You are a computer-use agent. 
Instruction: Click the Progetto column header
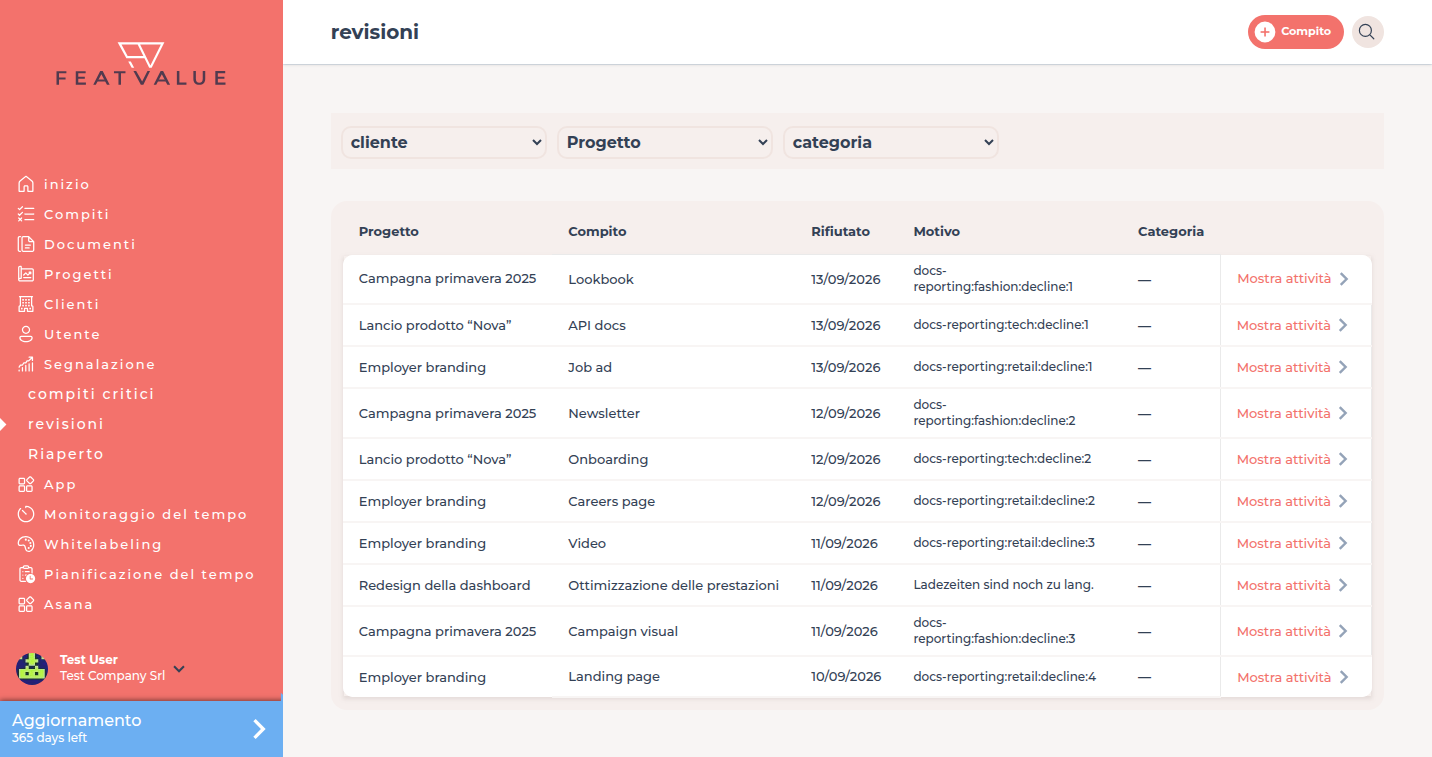389,231
